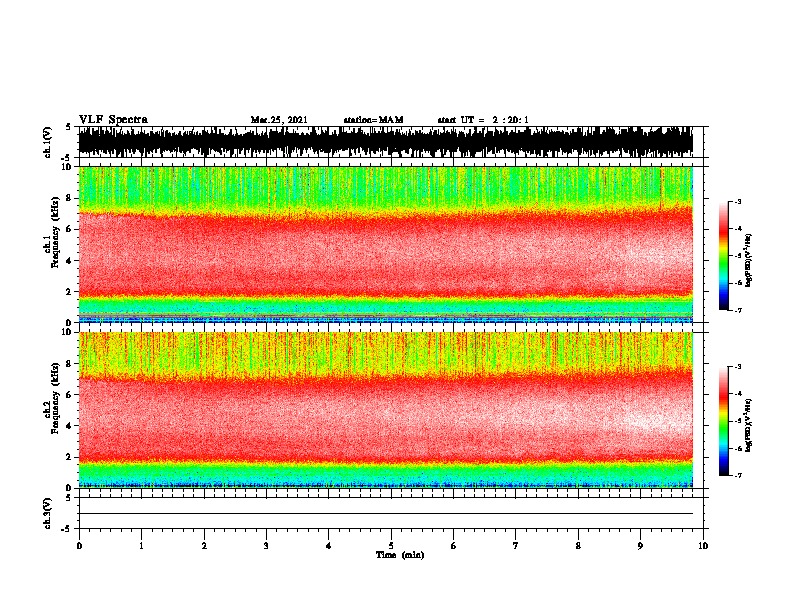Select the "Mar.25, 2021" date text

[x=279, y=120]
